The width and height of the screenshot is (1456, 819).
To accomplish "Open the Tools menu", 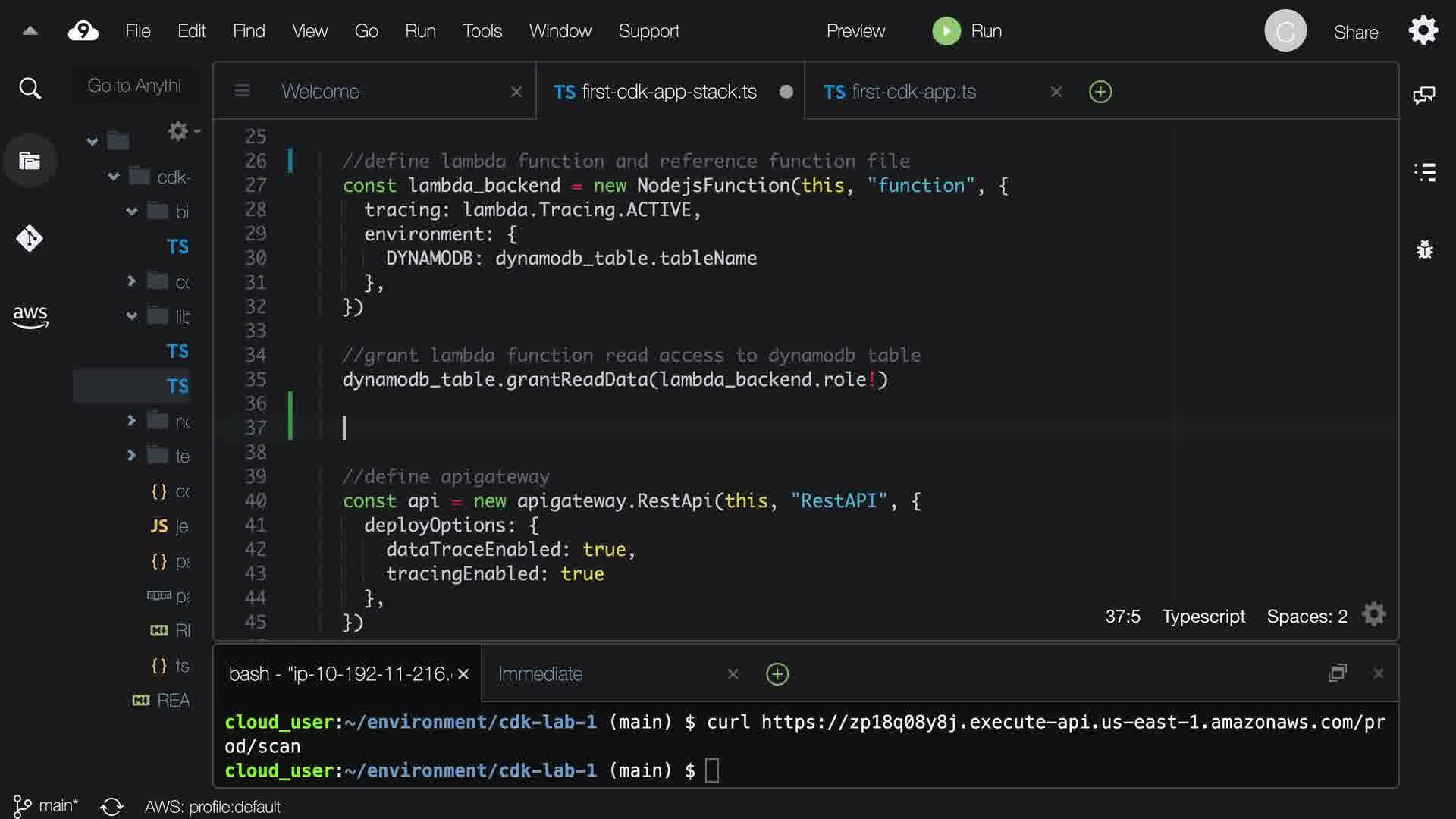I will (482, 31).
